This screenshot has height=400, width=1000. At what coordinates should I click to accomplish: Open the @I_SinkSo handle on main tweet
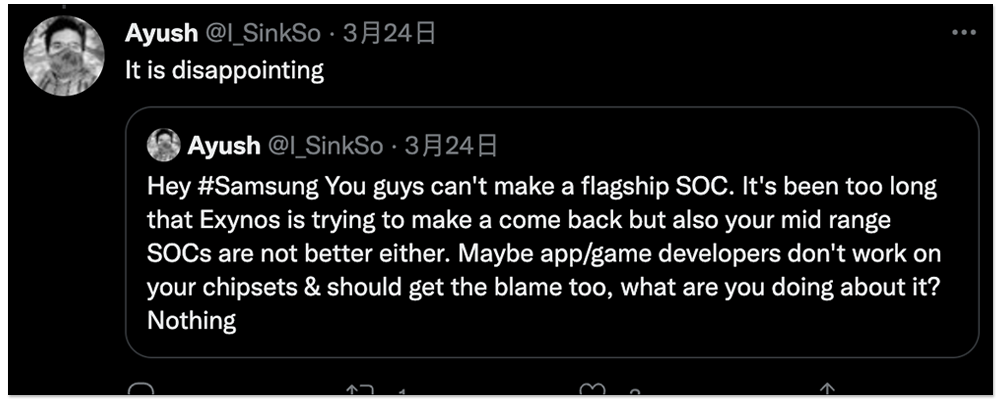(263, 33)
